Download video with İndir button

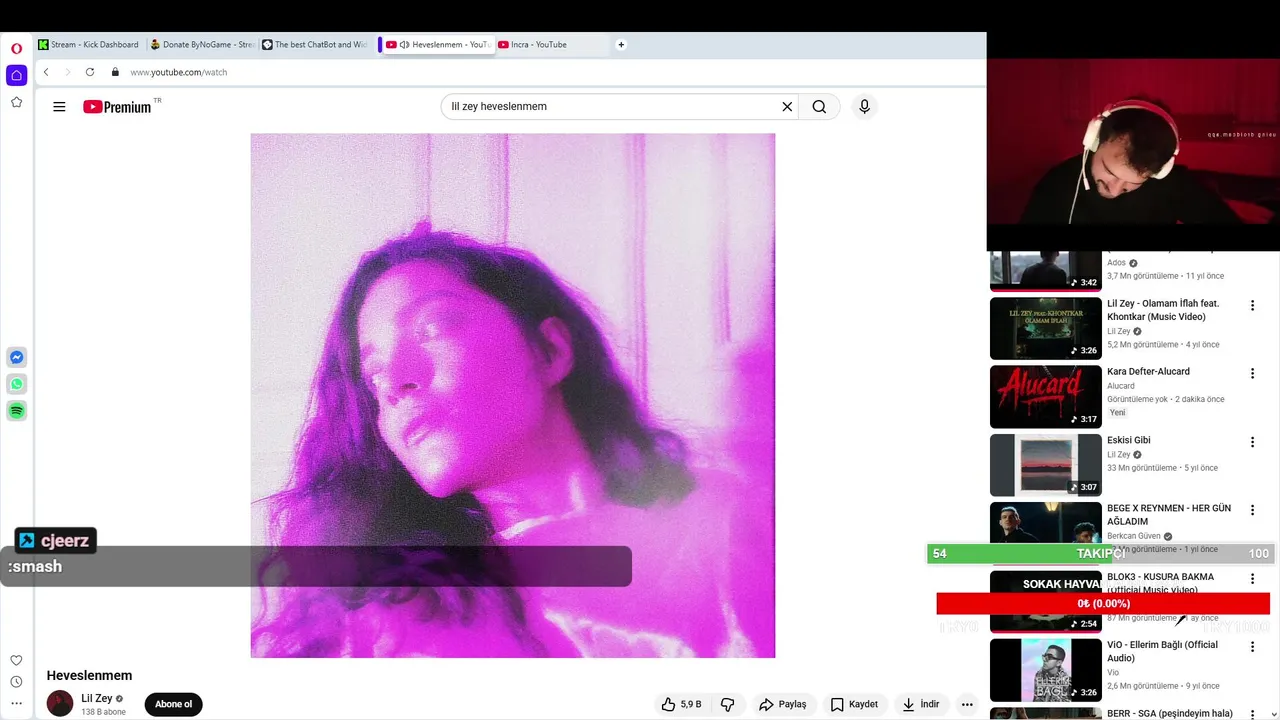point(920,704)
